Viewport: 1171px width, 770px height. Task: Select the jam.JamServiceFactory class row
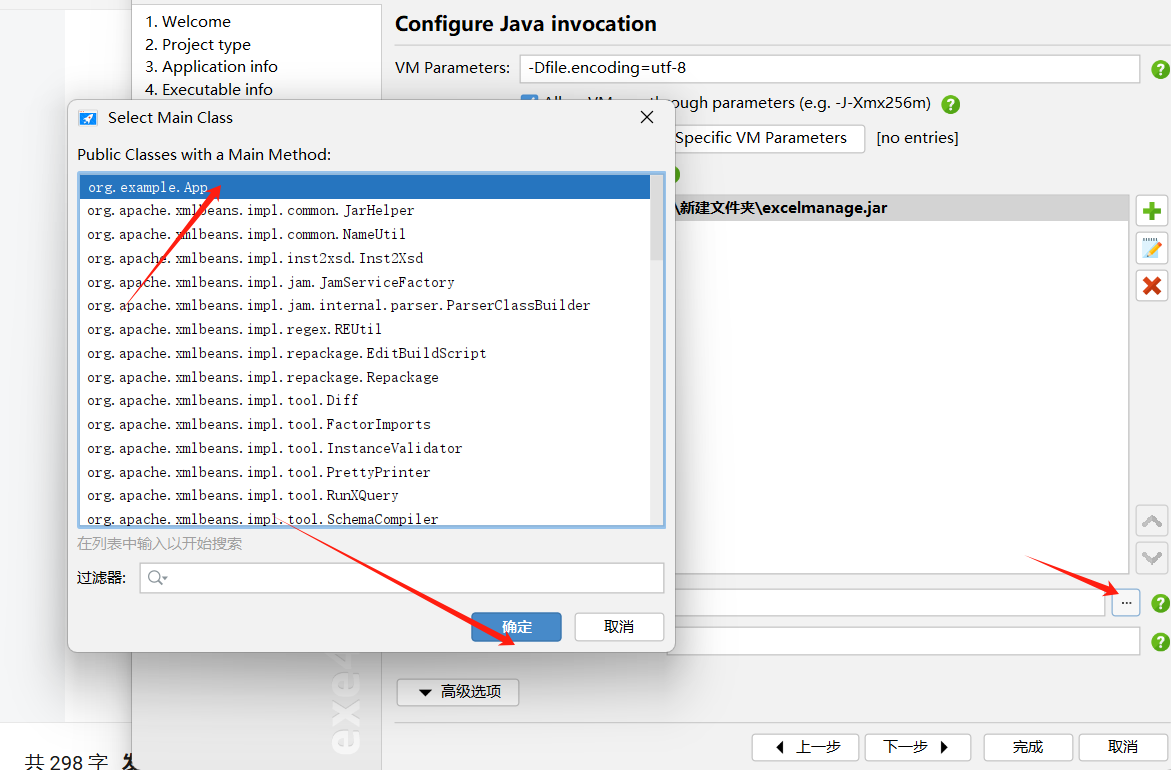[365, 282]
